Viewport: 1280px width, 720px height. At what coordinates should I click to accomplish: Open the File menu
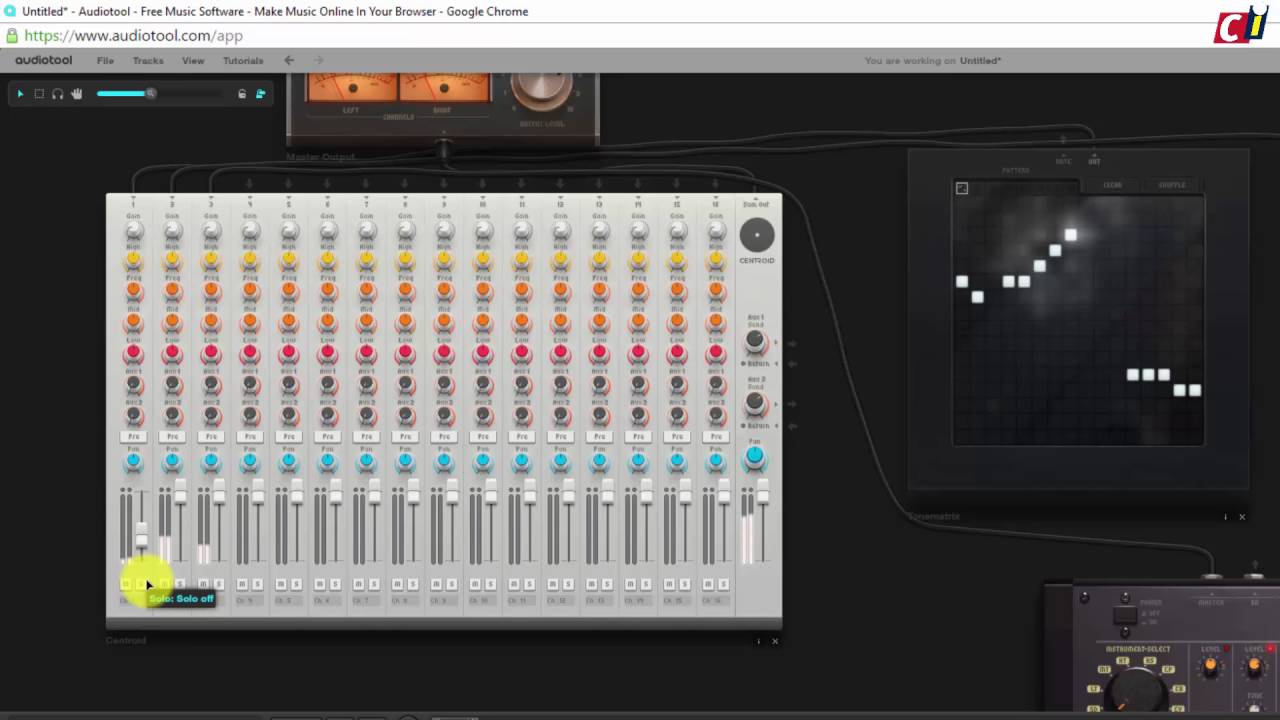[x=105, y=61]
